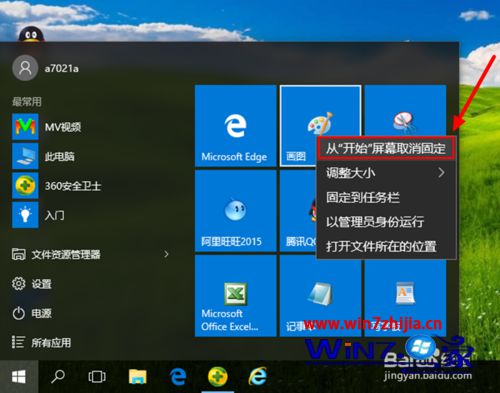Open File Explorer on taskbar
The height and width of the screenshot is (393, 500).
coord(138,377)
